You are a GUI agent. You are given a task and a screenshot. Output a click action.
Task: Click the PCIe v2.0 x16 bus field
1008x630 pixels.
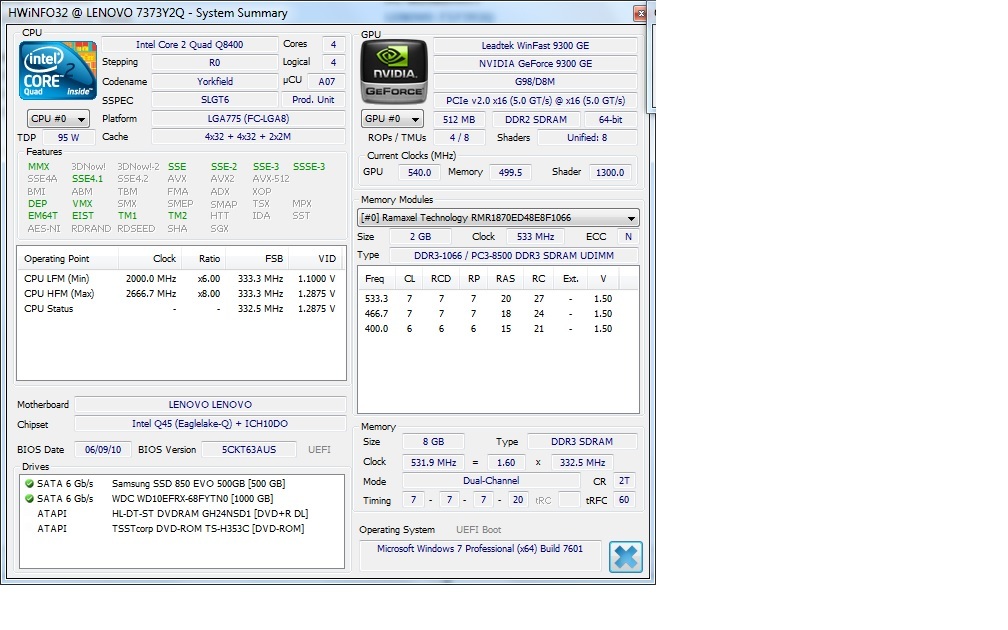pyautogui.click(x=536, y=100)
